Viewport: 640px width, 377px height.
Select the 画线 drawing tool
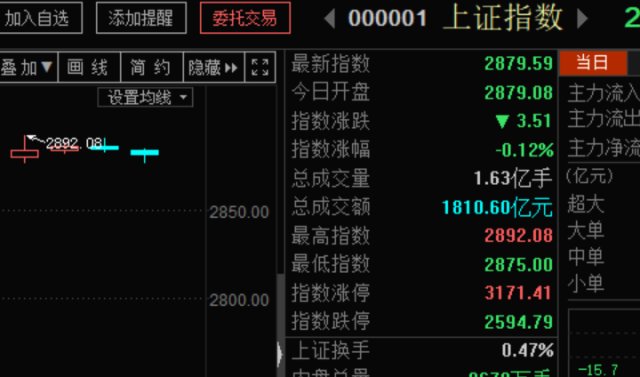click(89, 67)
